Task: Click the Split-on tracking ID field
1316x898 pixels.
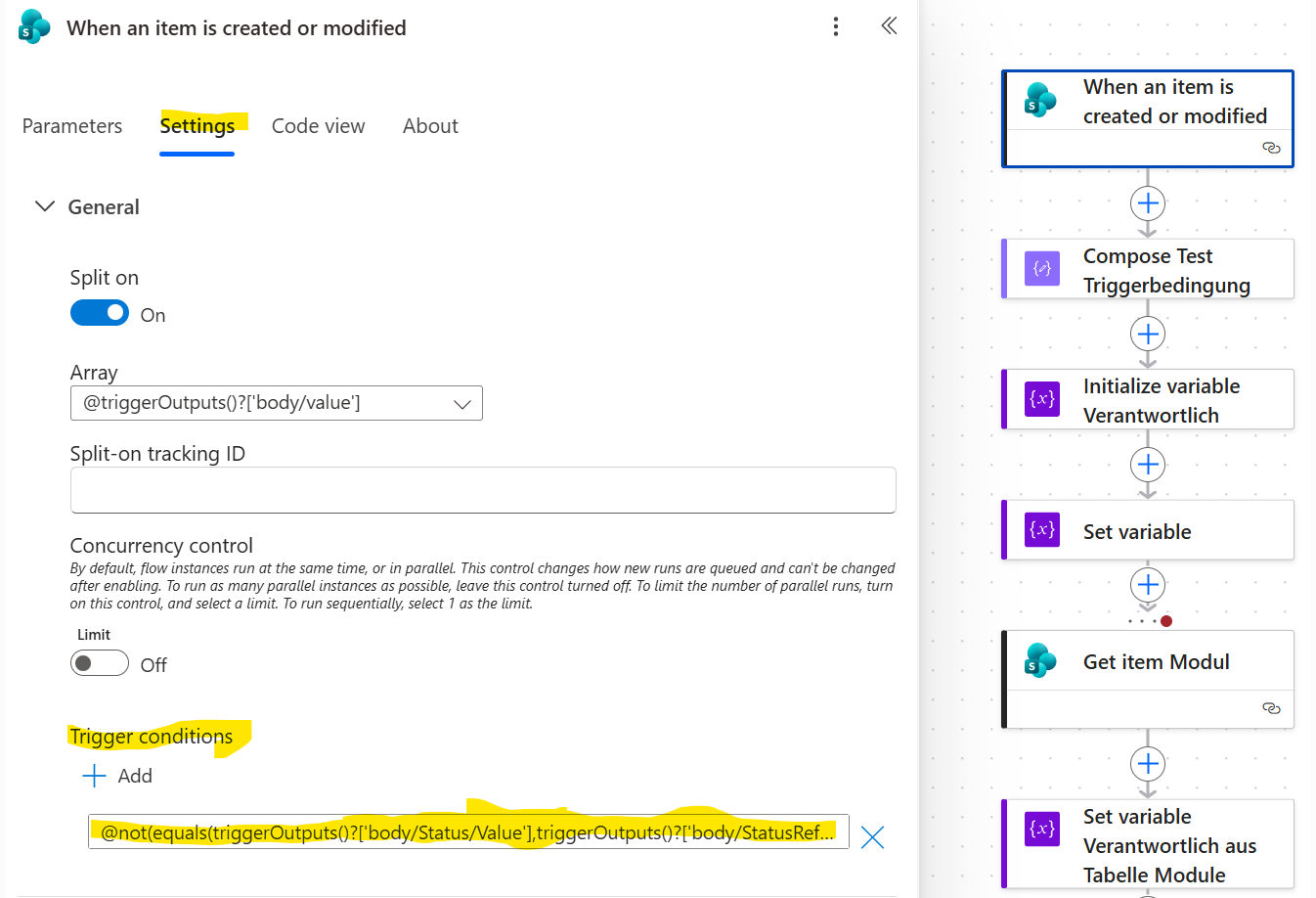Action: point(483,489)
